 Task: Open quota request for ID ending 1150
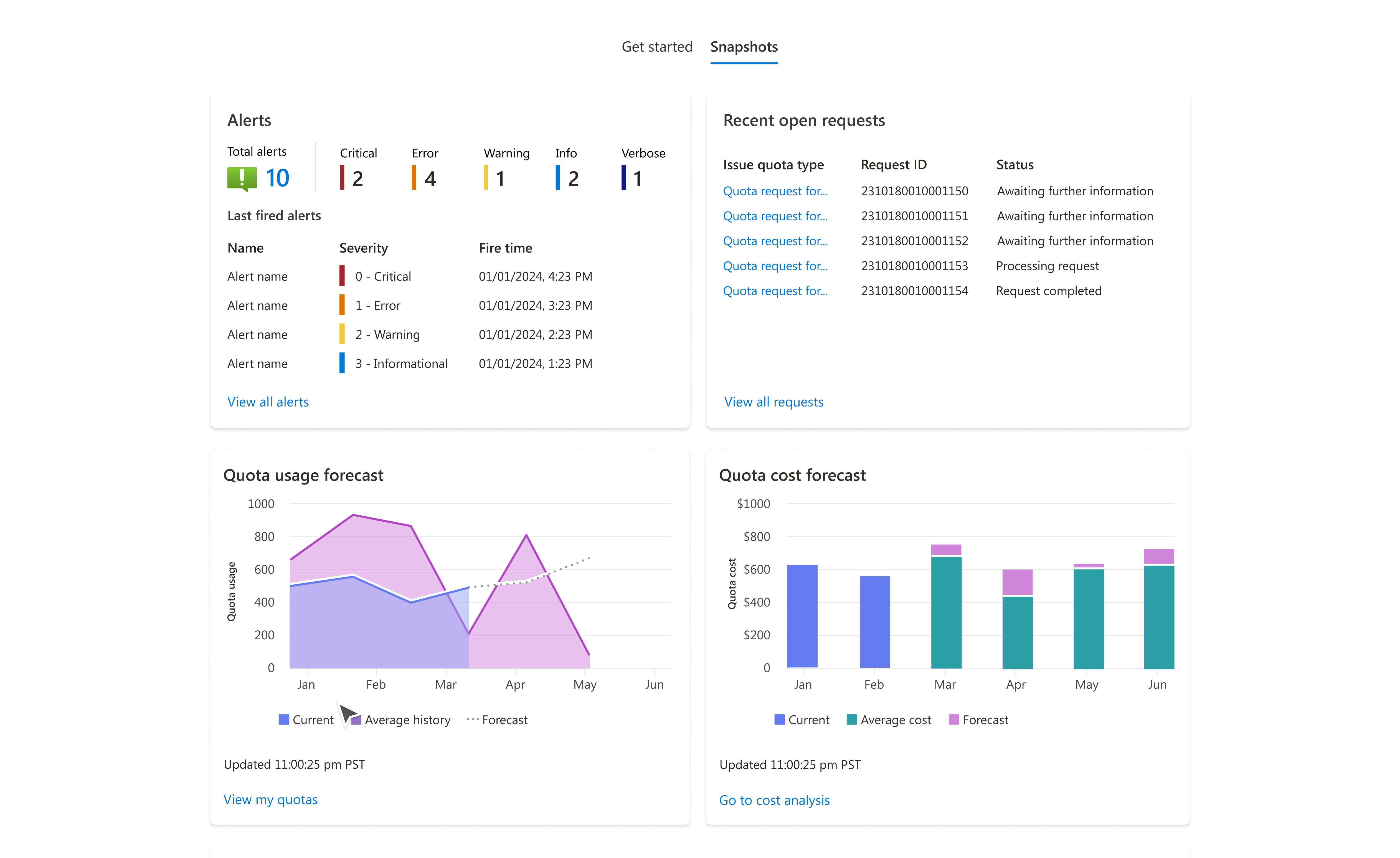(775, 191)
